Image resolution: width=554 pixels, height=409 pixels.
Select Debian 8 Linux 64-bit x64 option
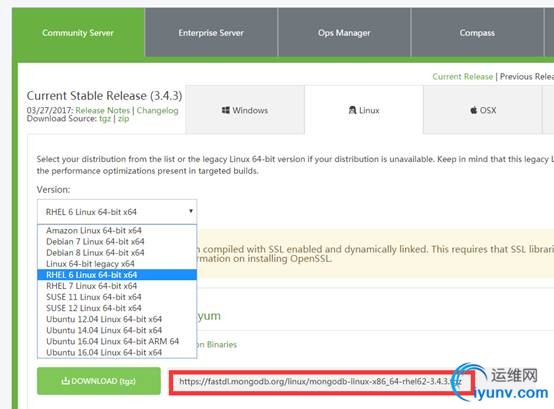(x=117, y=253)
